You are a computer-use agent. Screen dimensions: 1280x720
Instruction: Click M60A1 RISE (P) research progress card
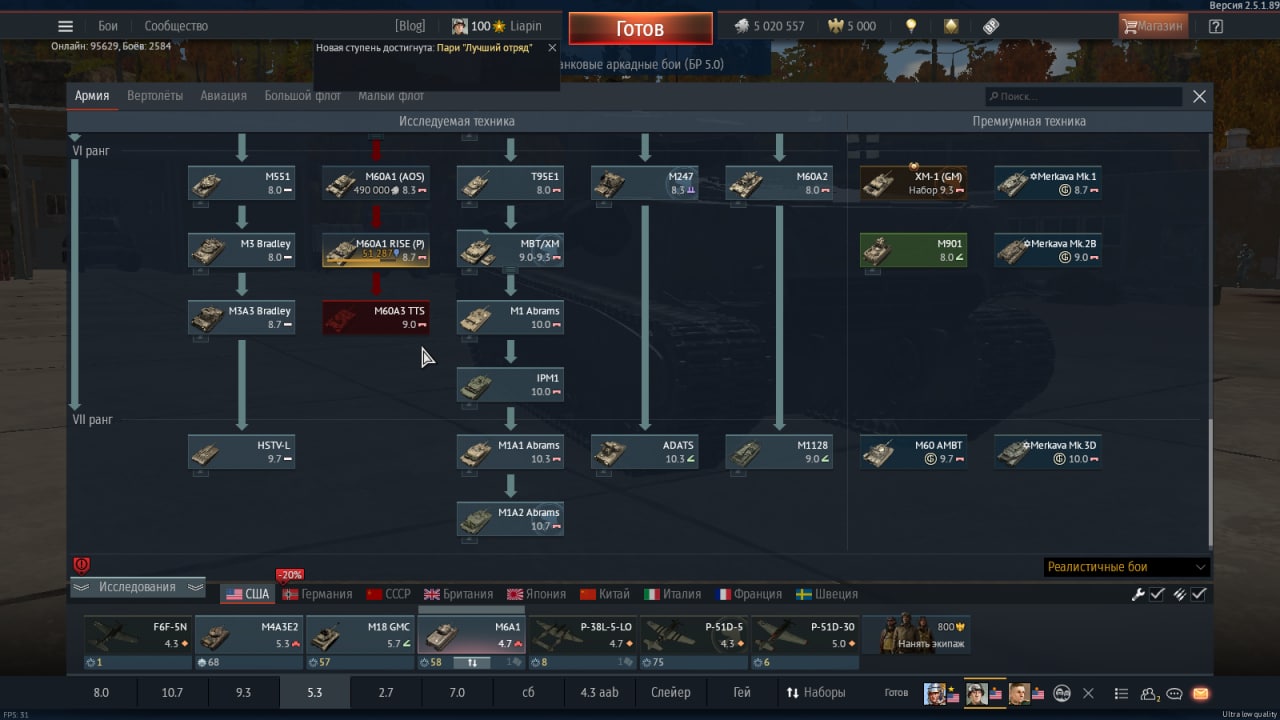pos(376,250)
